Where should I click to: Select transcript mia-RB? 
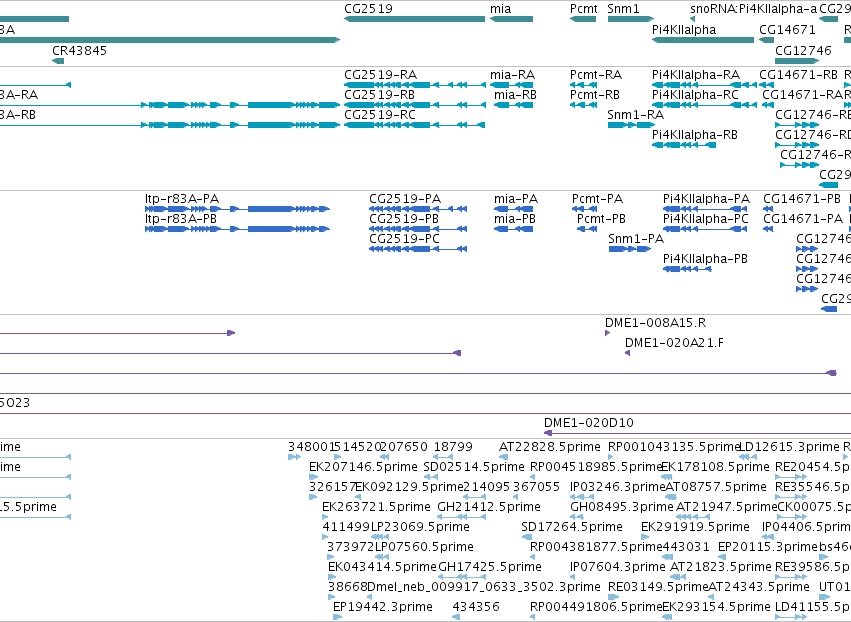[515, 94]
